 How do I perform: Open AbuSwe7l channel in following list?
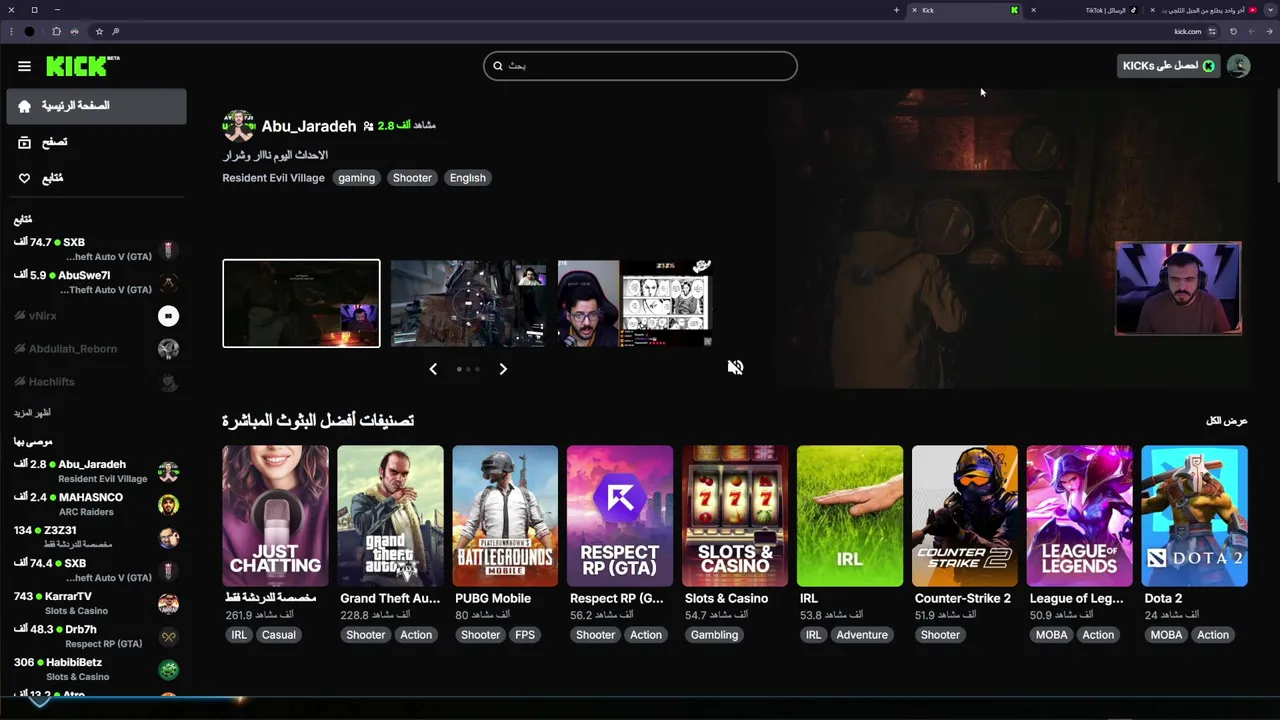pos(96,282)
